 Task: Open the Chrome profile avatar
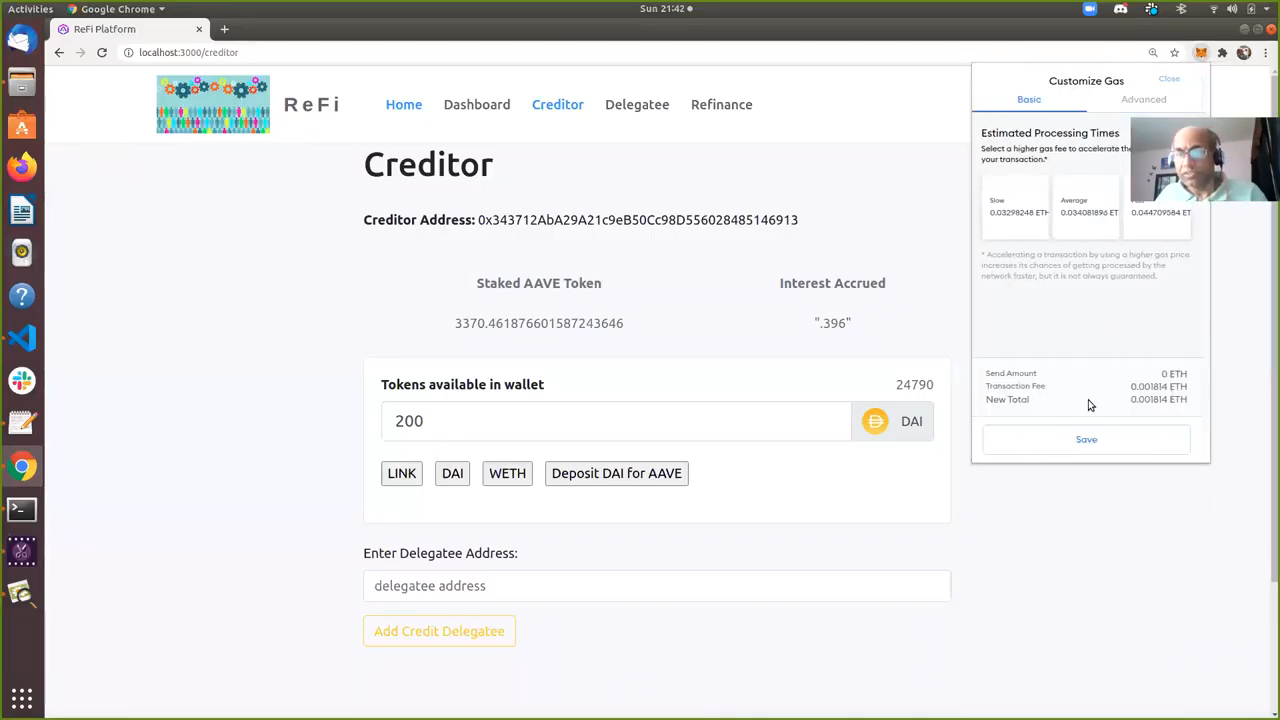(1244, 52)
